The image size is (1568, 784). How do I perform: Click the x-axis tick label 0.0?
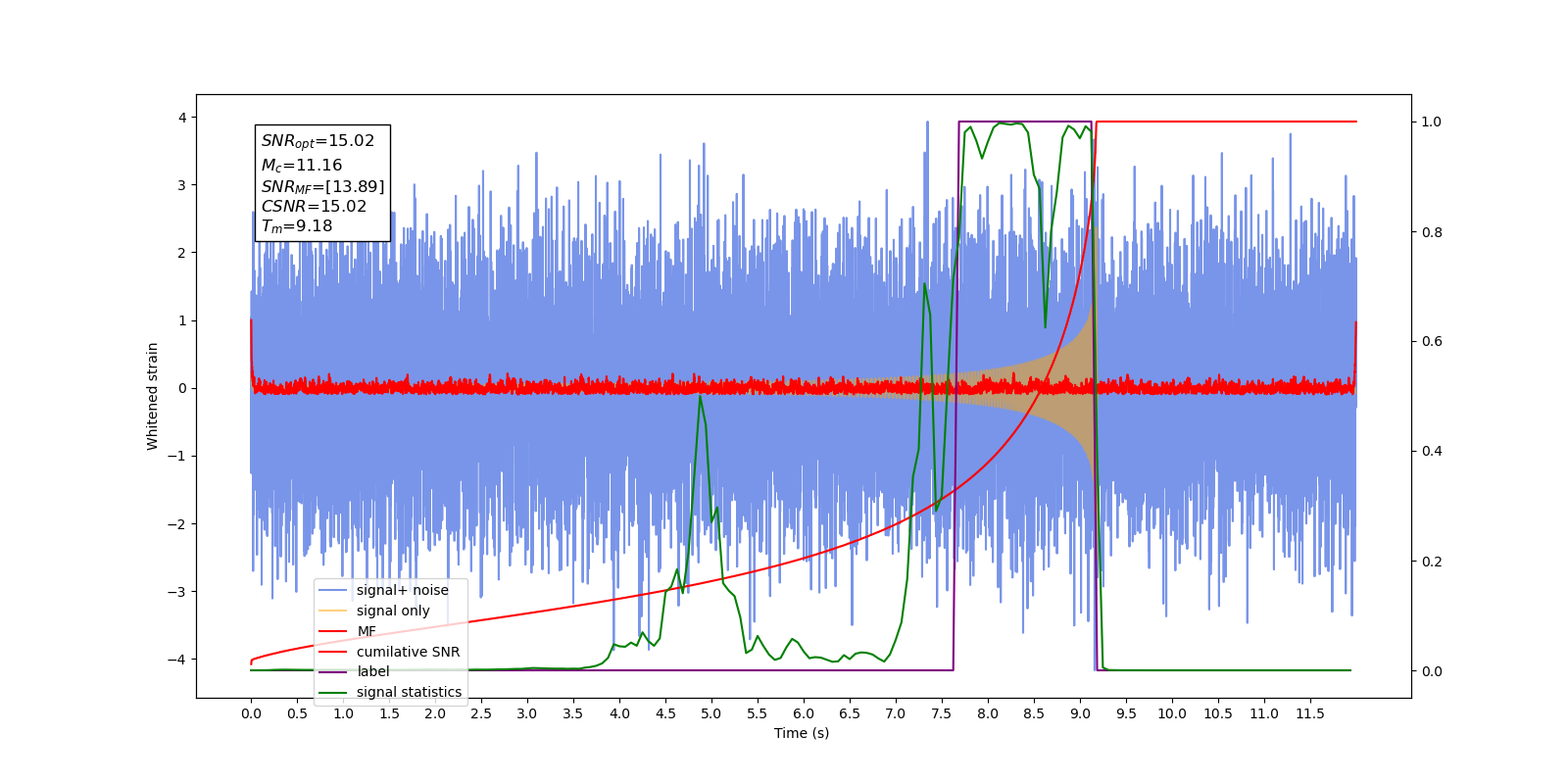pyautogui.click(x=251, y=713)
